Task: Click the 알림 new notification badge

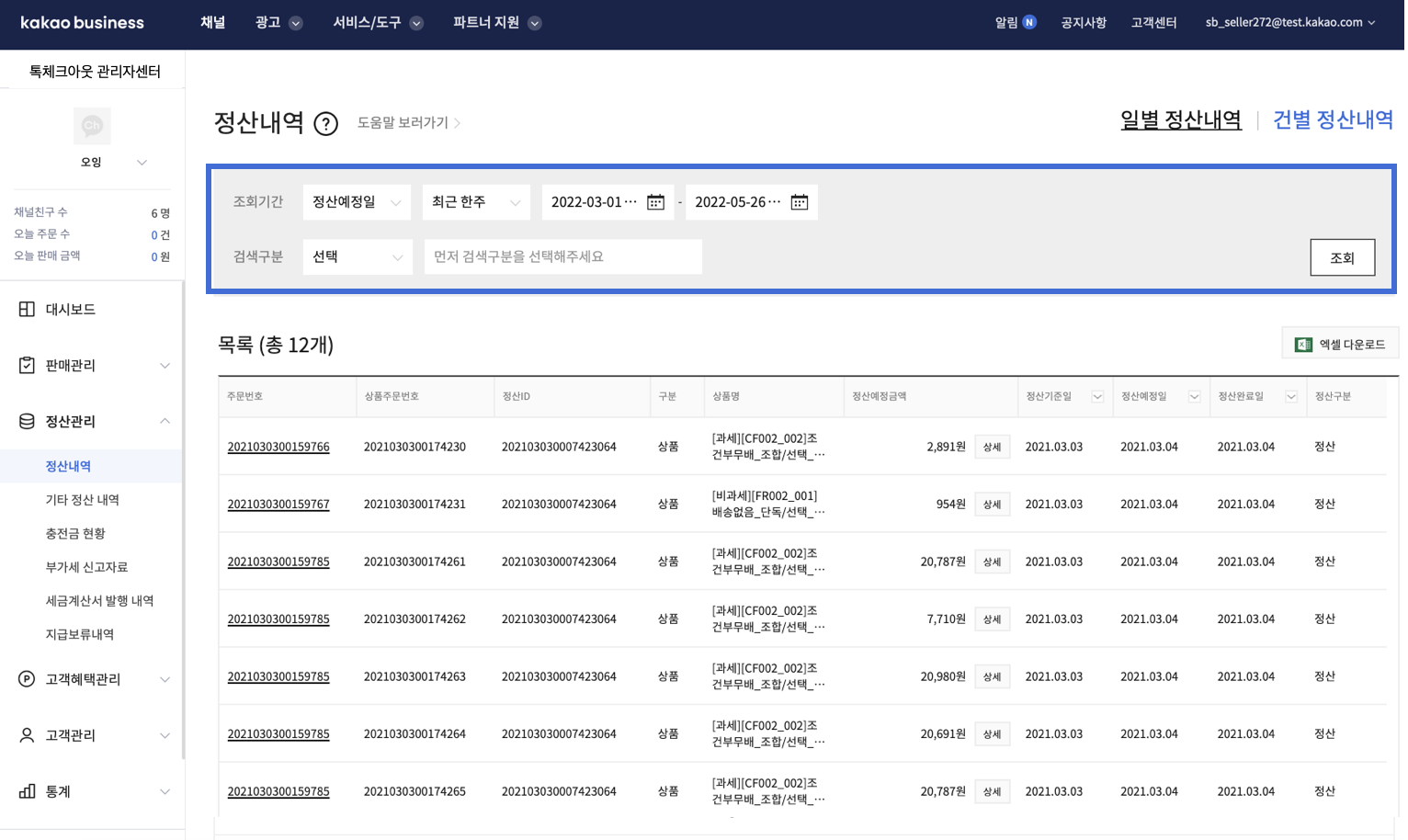Action: pyautogui.click(x=1029, y=22)
